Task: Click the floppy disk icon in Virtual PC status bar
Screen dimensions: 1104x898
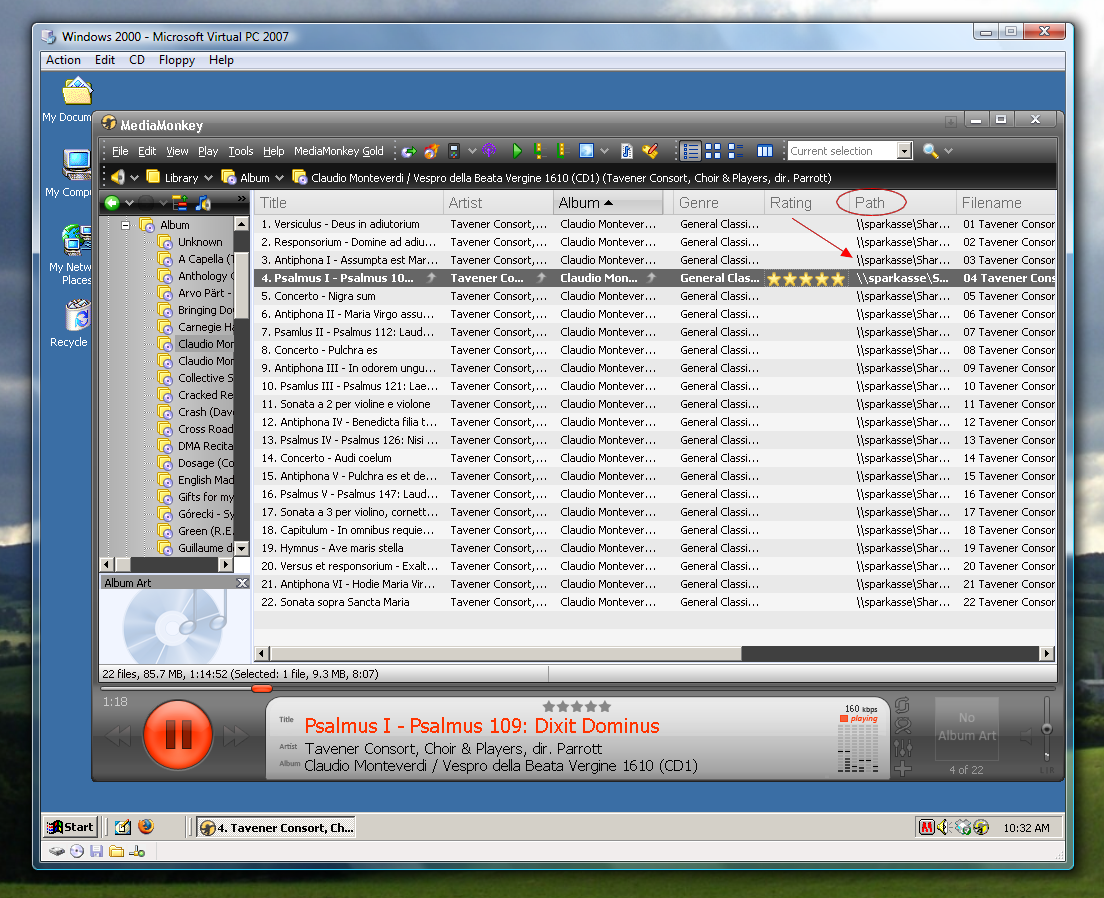Action: click(96, 851)
